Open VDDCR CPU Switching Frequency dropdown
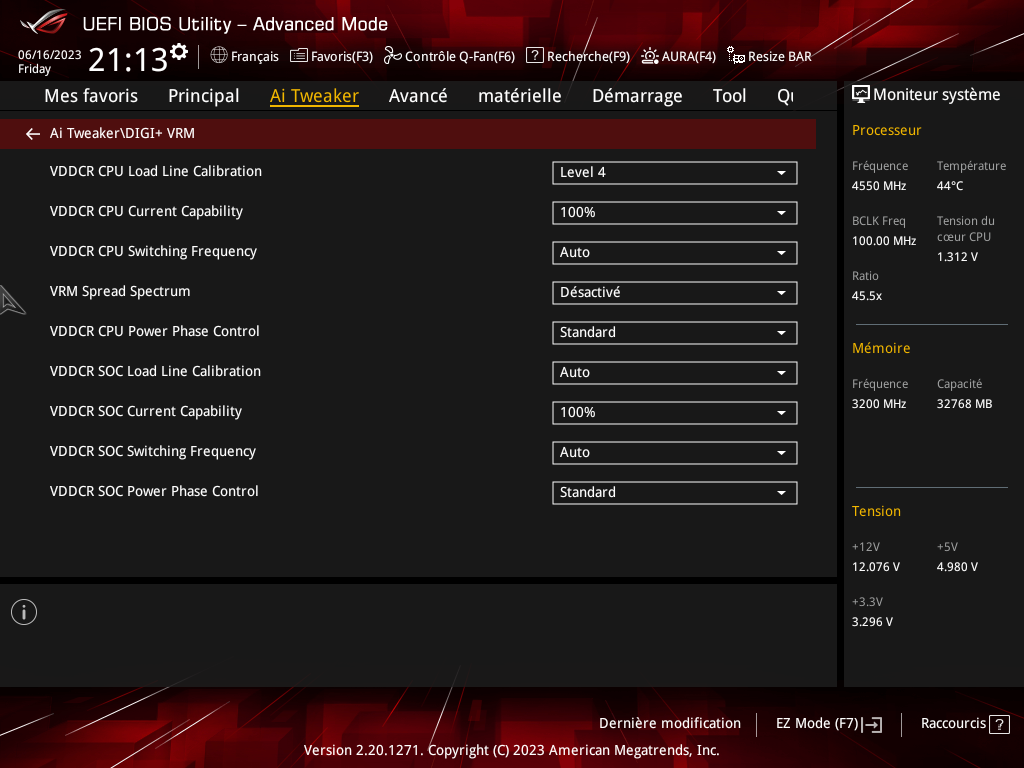Viewport: 1024px width, 768px height. tap(675, 253)
